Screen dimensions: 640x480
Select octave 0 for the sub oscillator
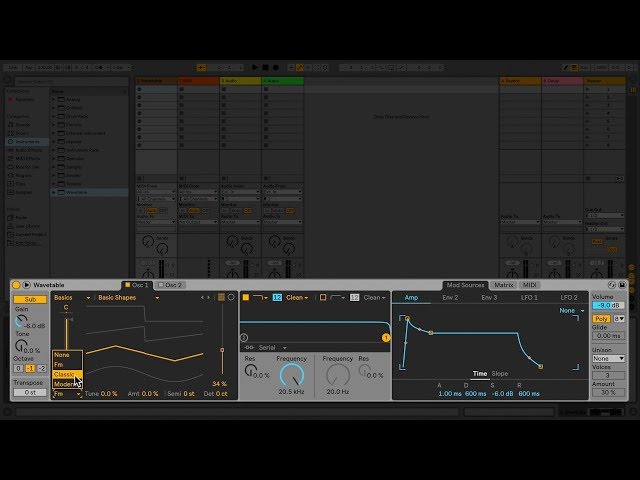[18, 368]
